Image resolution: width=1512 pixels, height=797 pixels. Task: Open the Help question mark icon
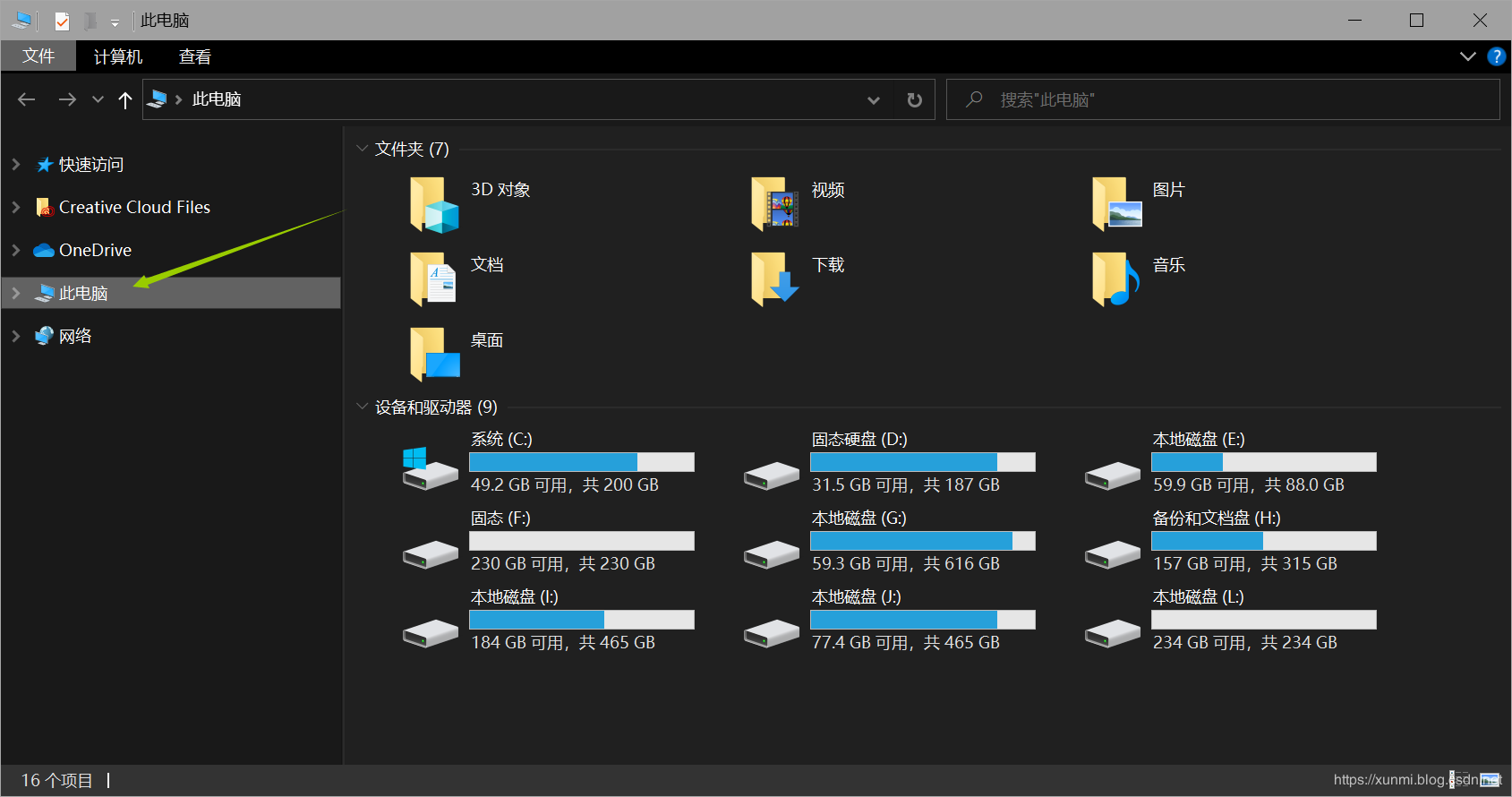(x=1496, y=56)
